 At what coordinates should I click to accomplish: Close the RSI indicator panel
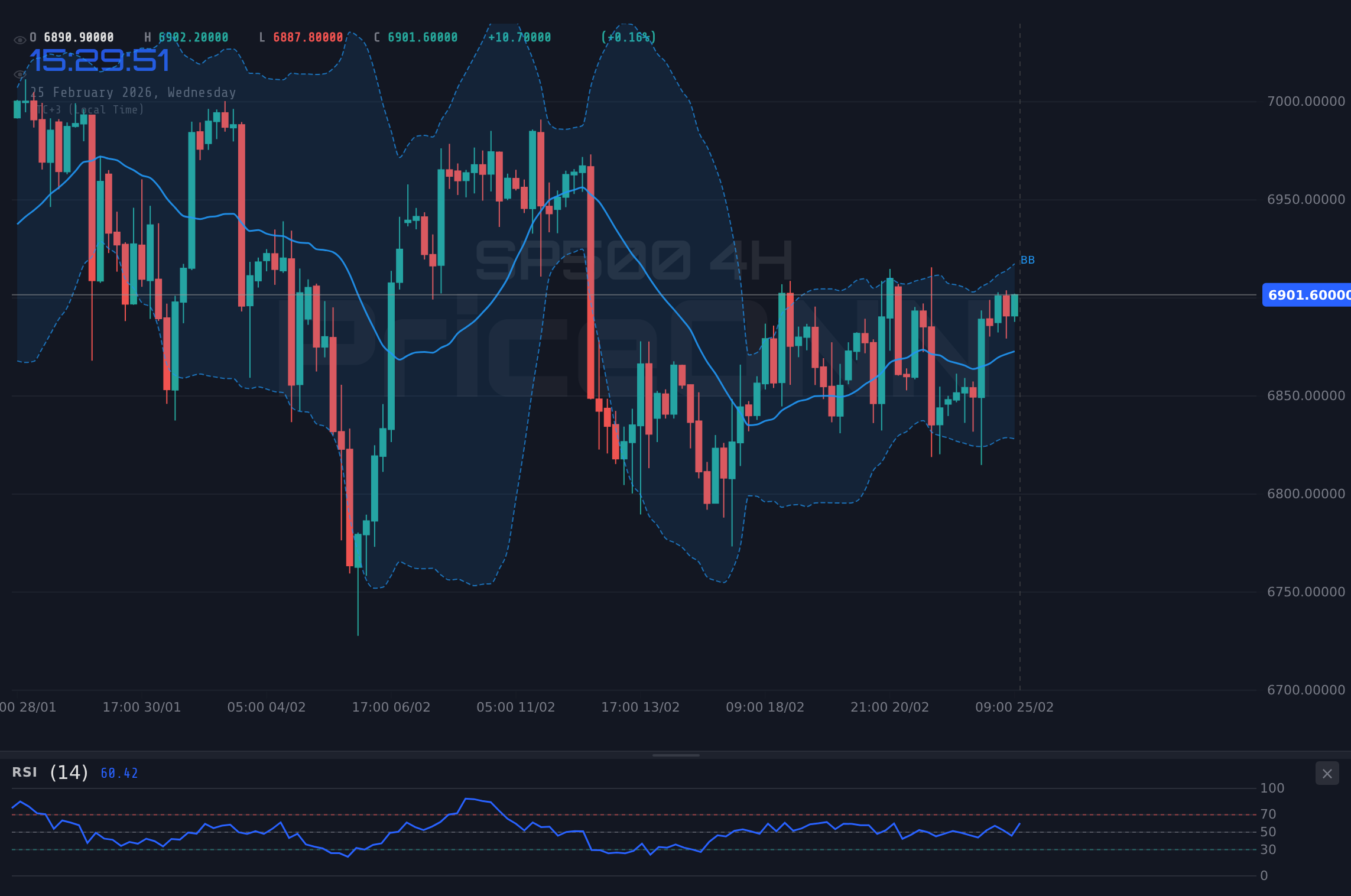coord(1327,774)
